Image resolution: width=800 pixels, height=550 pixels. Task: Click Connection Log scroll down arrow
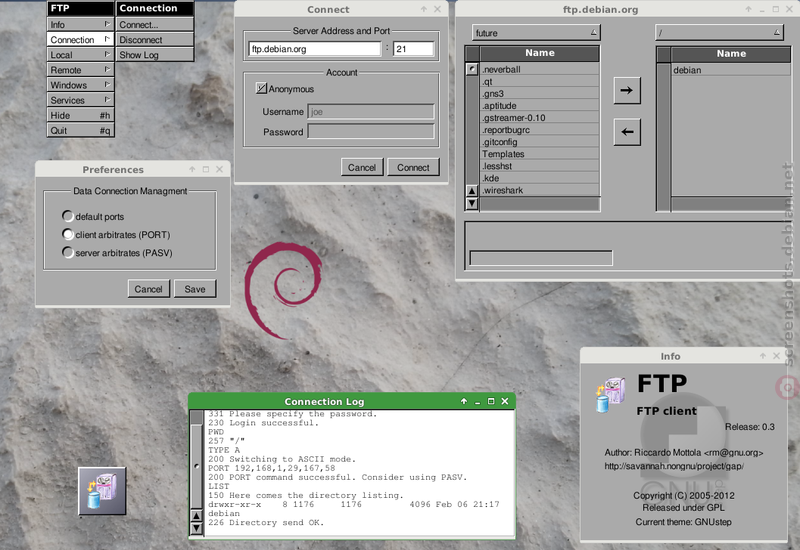(x=196, y=528)
